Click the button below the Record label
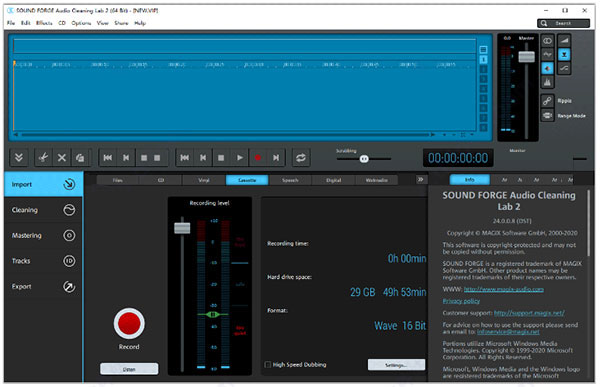The width and height of the screenshot is (600, 387). click(x=129, y=369)
